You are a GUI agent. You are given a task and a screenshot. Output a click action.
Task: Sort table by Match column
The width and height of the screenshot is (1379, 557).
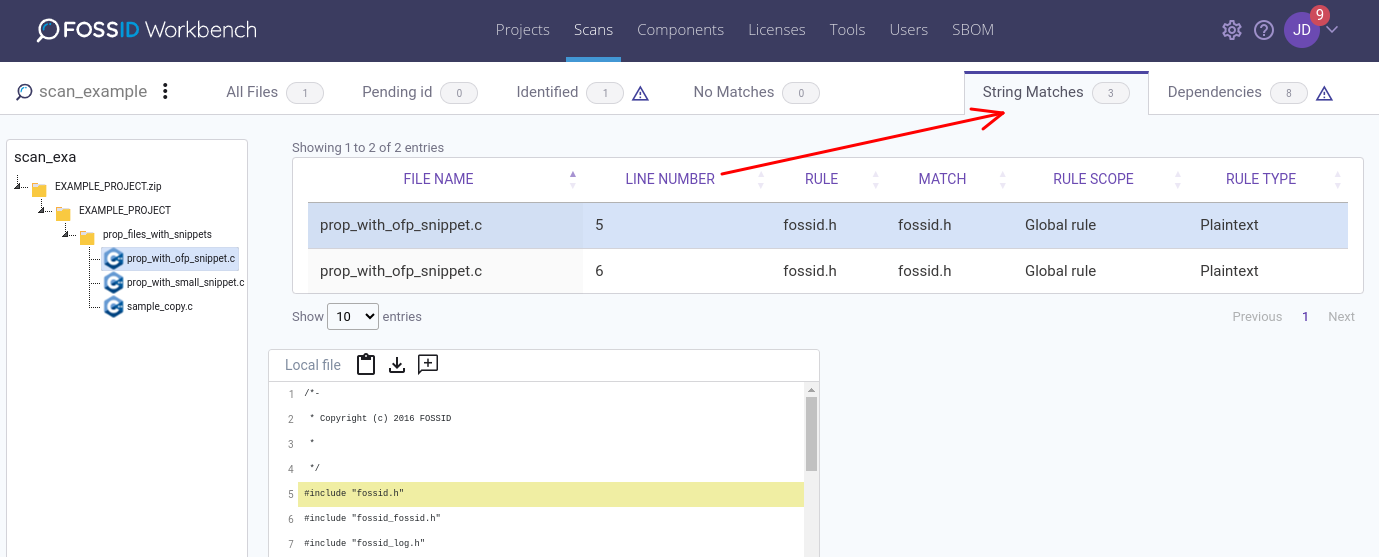942,179
